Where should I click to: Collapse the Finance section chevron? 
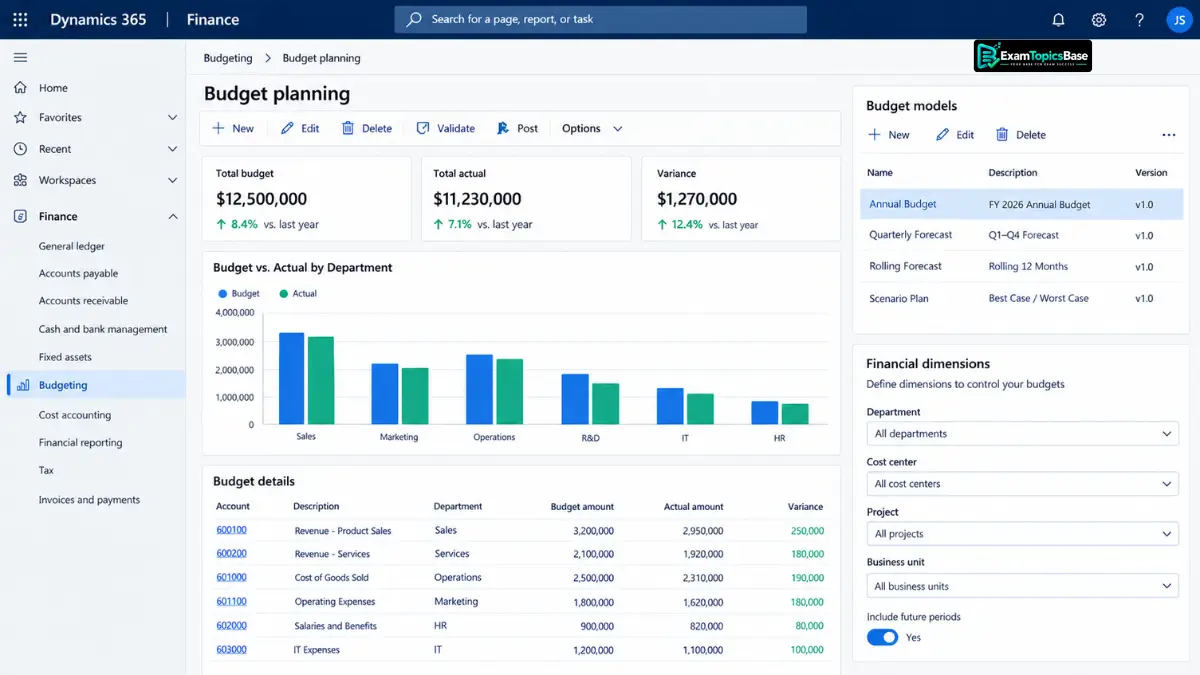tap(172, 216)
